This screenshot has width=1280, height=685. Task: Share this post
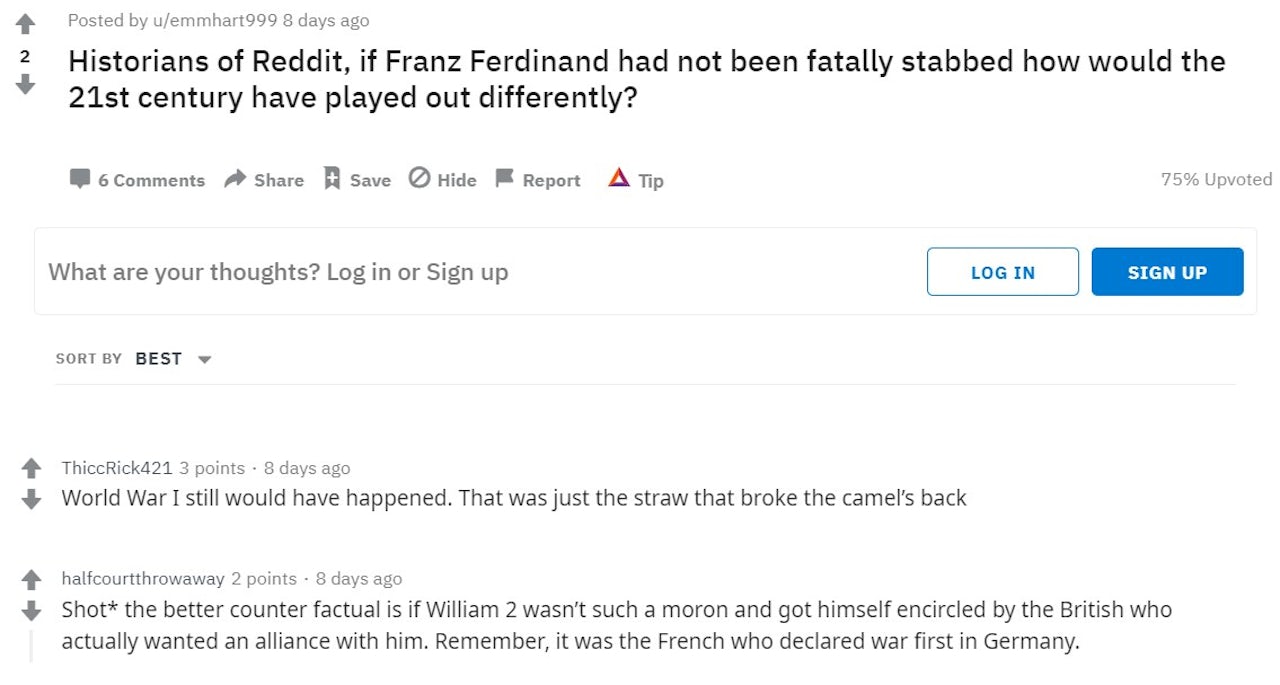[264, 180]
